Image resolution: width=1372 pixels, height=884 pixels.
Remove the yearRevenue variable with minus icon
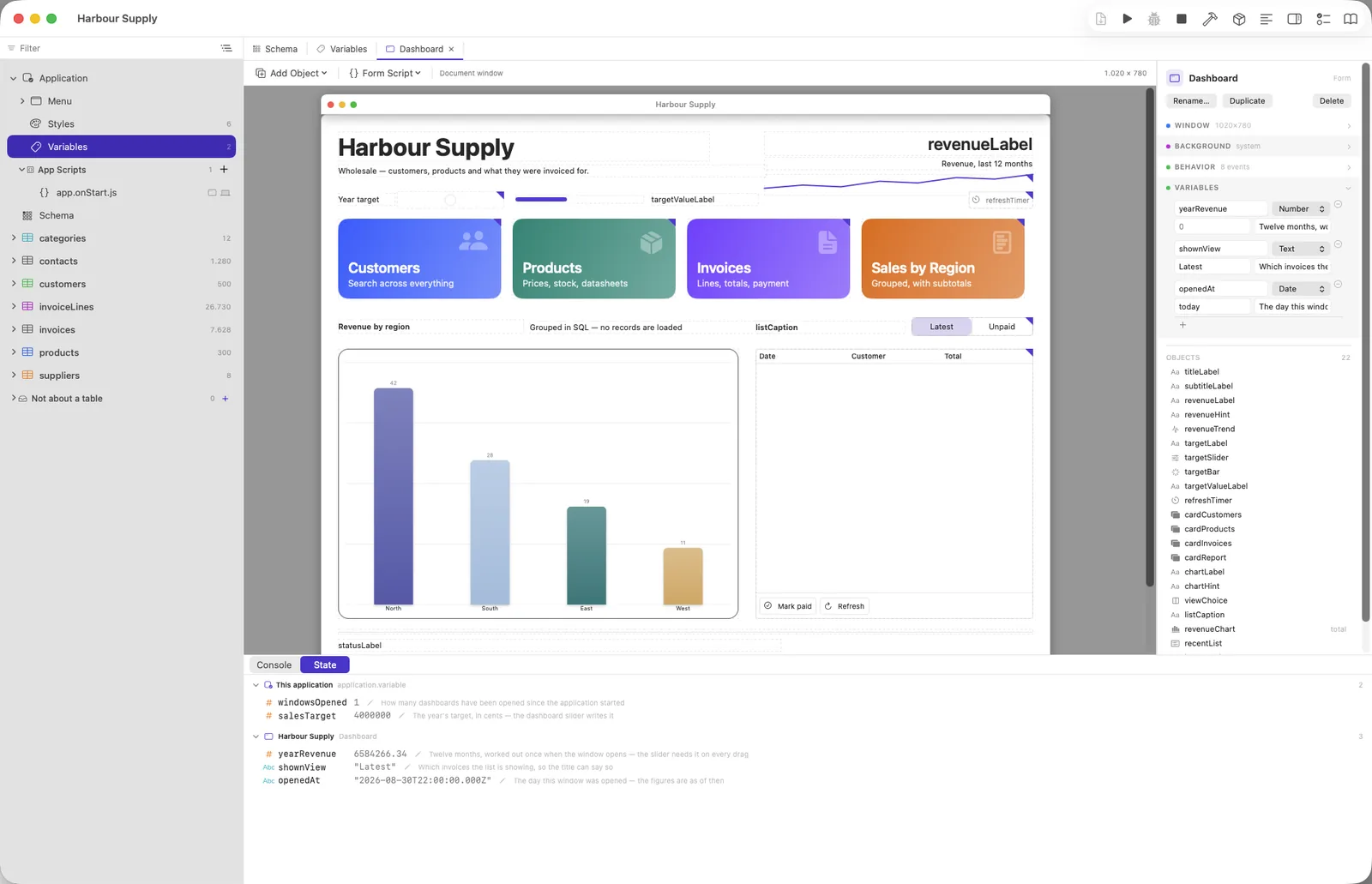point(1338,205)
